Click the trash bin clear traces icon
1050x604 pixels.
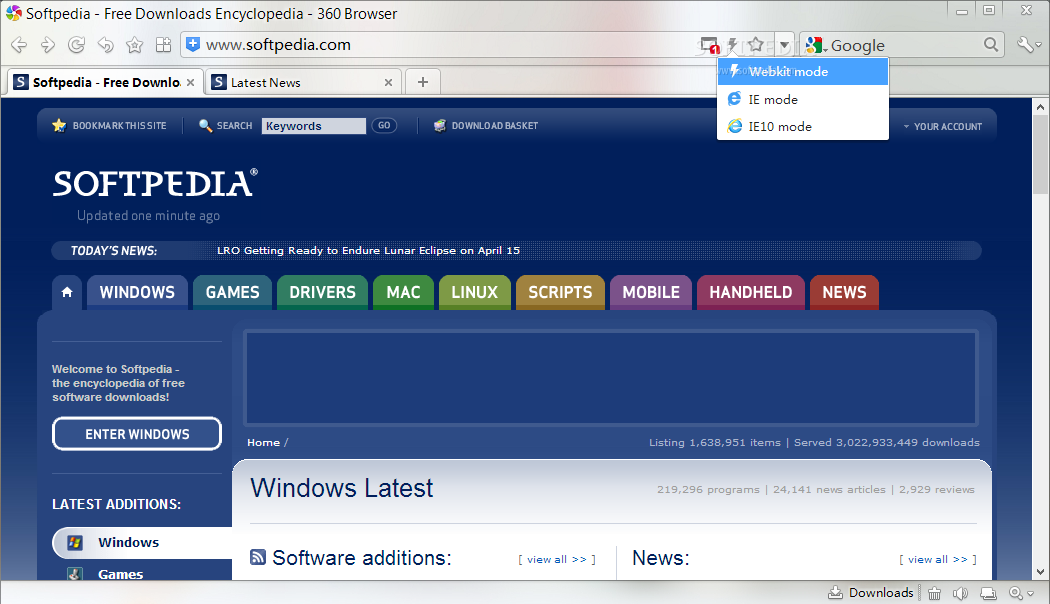pos(934,593)
